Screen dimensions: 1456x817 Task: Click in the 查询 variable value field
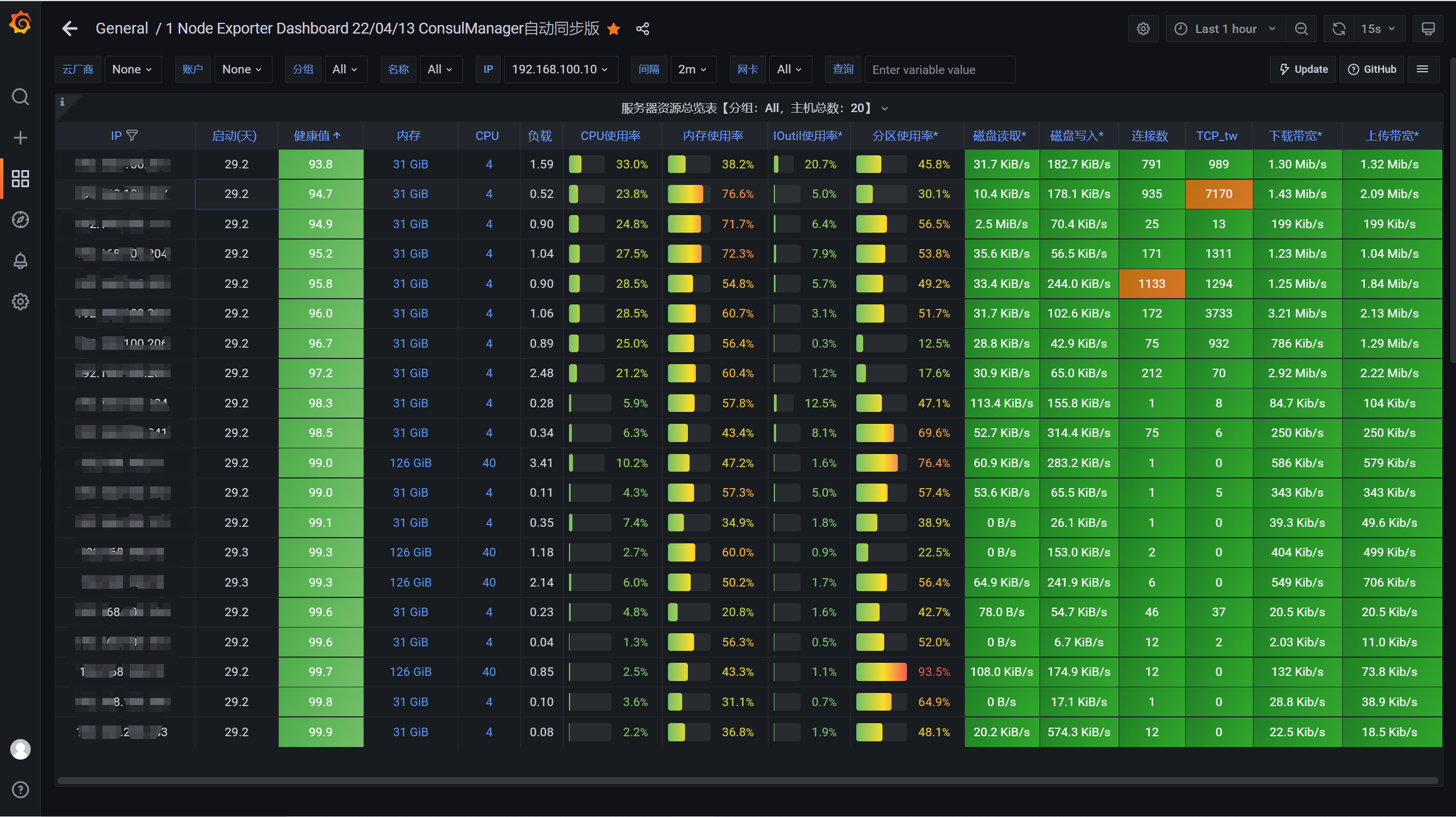[x=940, y=69]
